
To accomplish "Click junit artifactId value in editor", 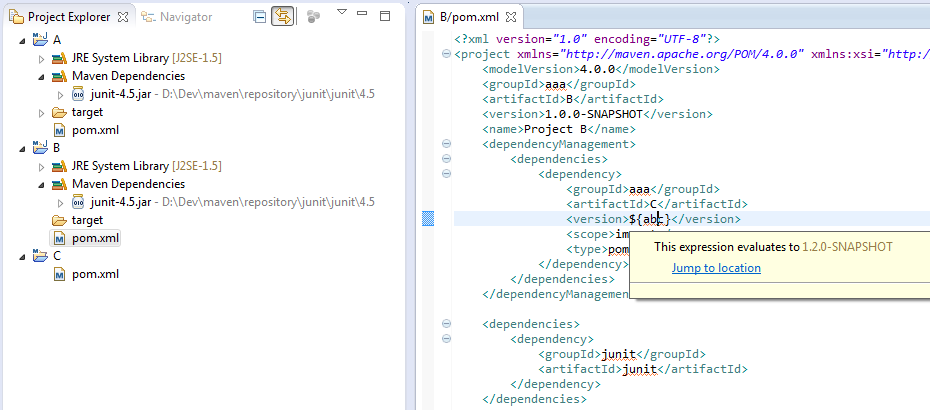I will coord(639,369).
